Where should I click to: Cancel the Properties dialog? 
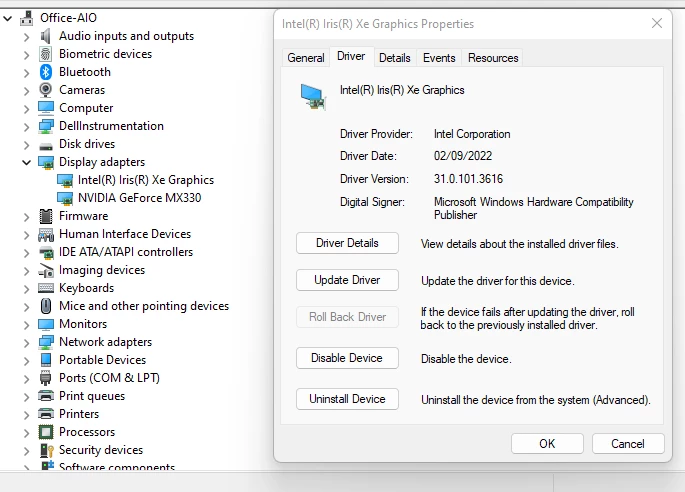(x=628, y=443)
